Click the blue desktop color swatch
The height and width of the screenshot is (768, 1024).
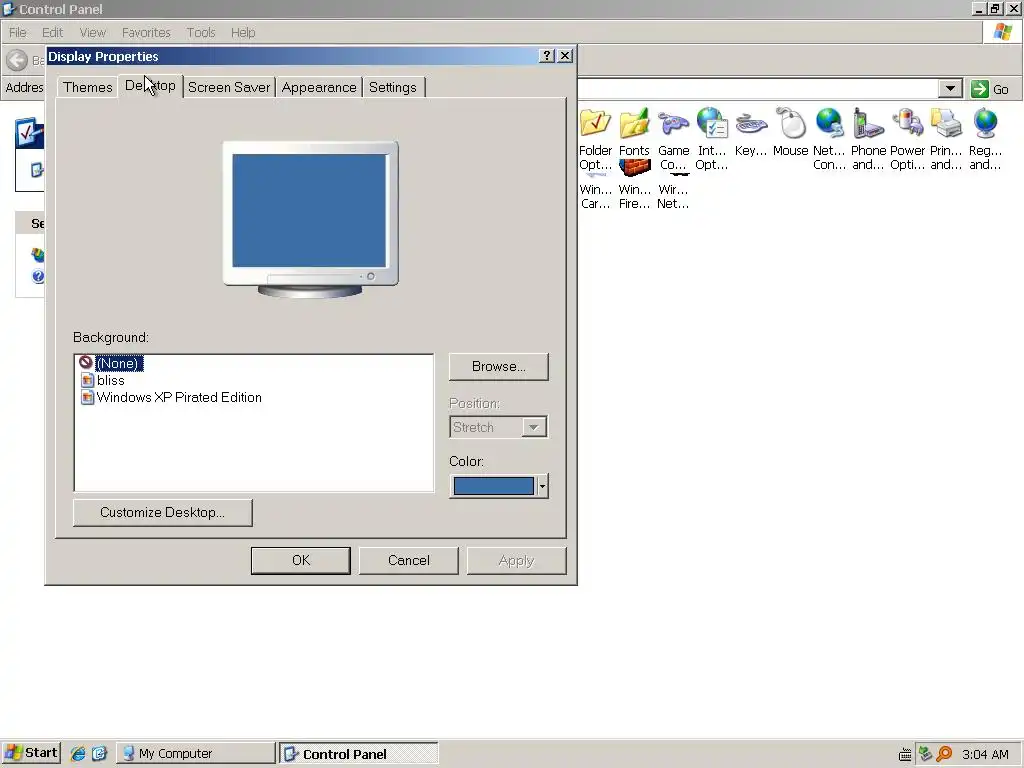494,486
